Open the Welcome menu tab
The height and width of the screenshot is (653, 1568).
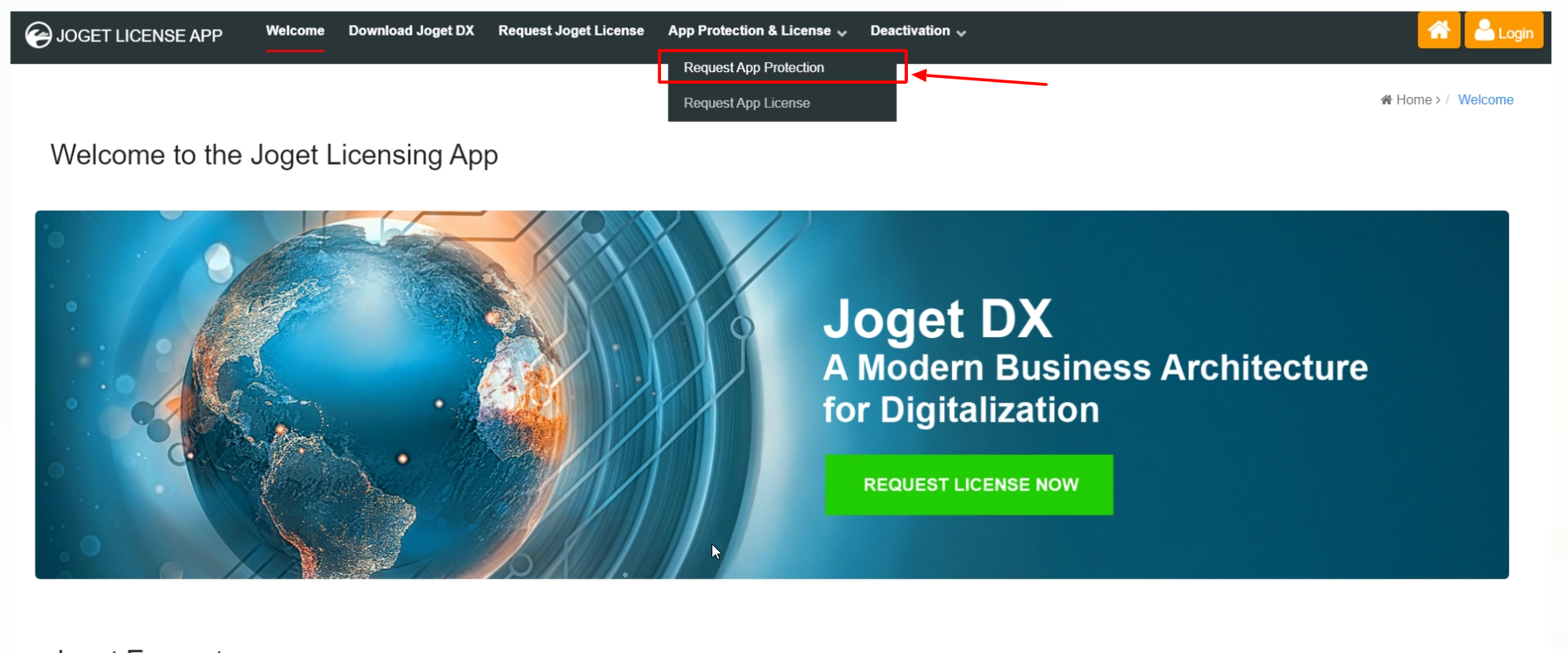[295, 31]
